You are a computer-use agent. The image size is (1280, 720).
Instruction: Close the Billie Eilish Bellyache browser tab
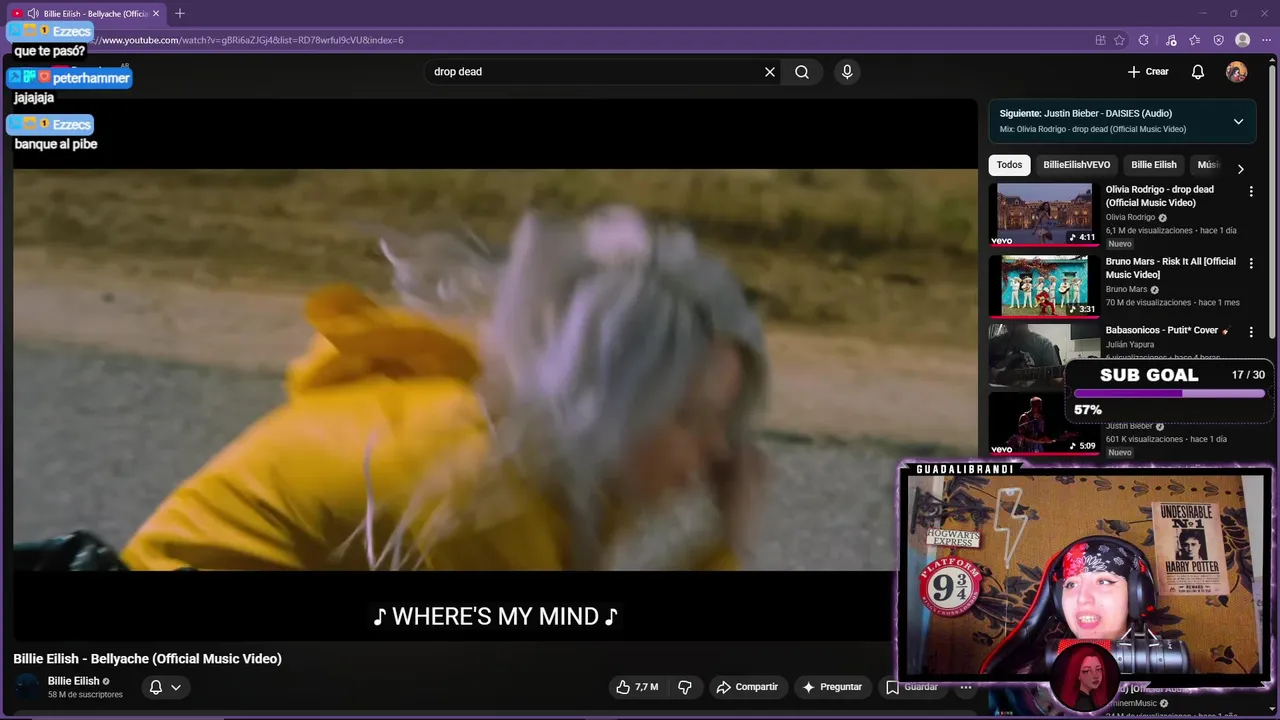[156, 13]
